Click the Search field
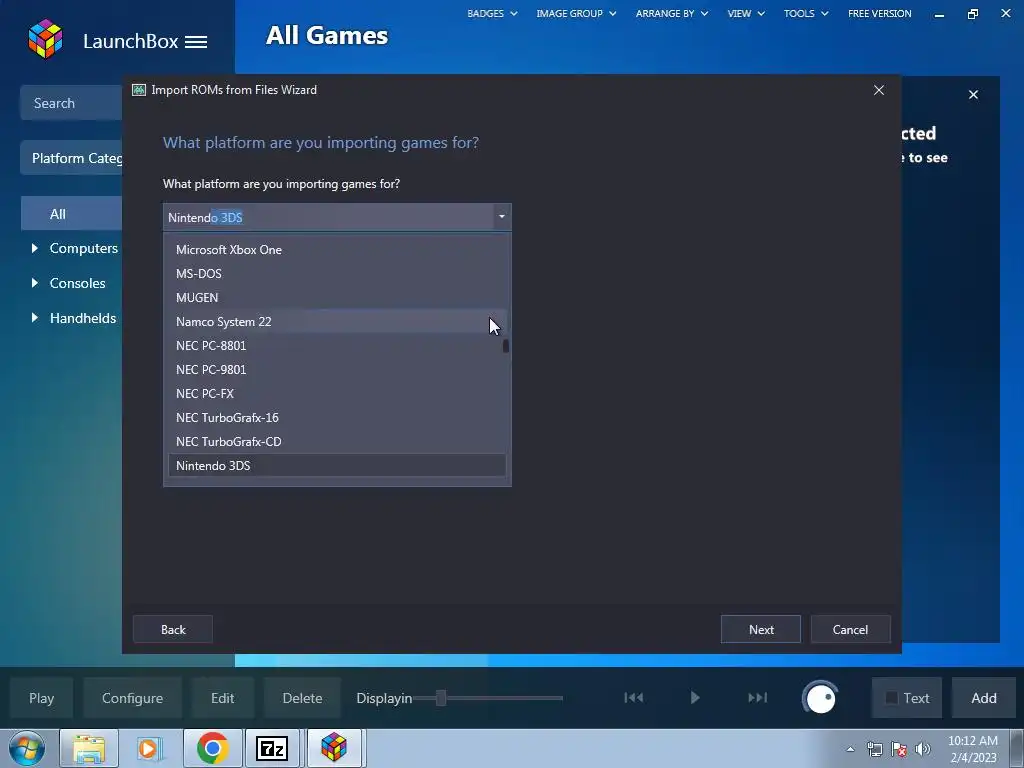Screen dimensions: 1024x768 pos(71,103)
